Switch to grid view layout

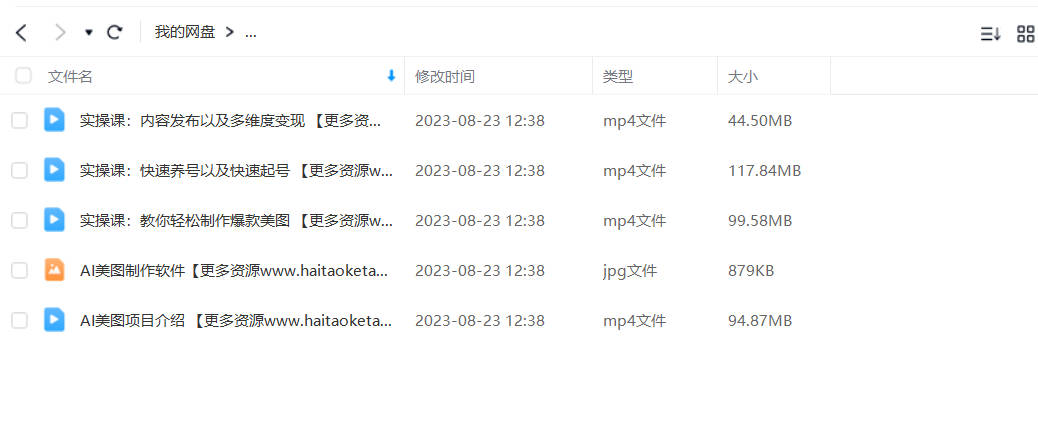tap(1025, 34)
